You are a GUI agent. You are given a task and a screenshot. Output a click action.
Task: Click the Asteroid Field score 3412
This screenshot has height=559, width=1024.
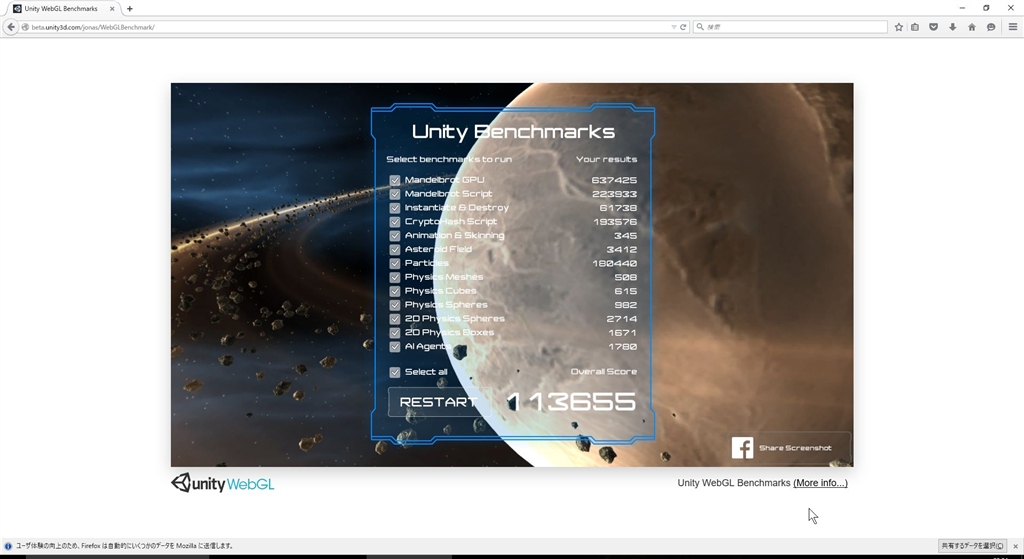622,249
